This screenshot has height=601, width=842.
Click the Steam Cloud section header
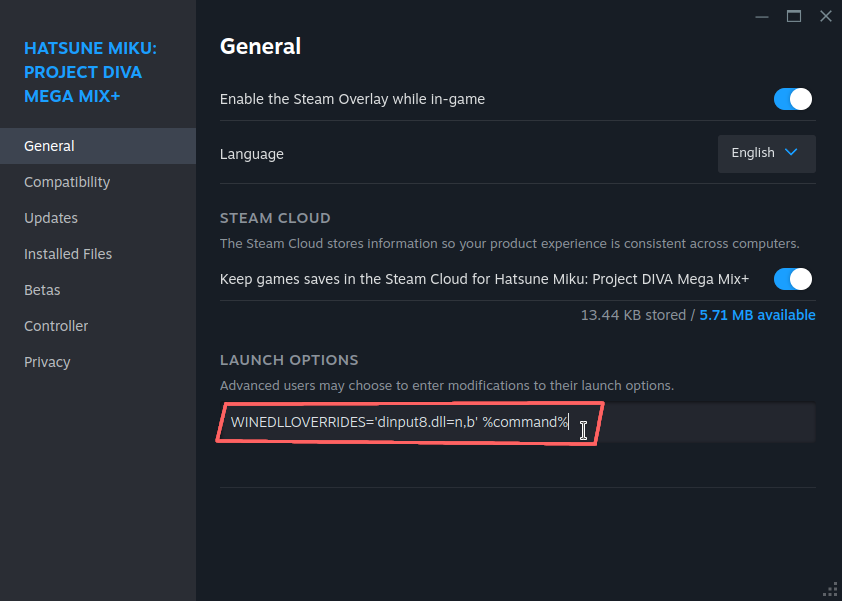coord(275,218)
